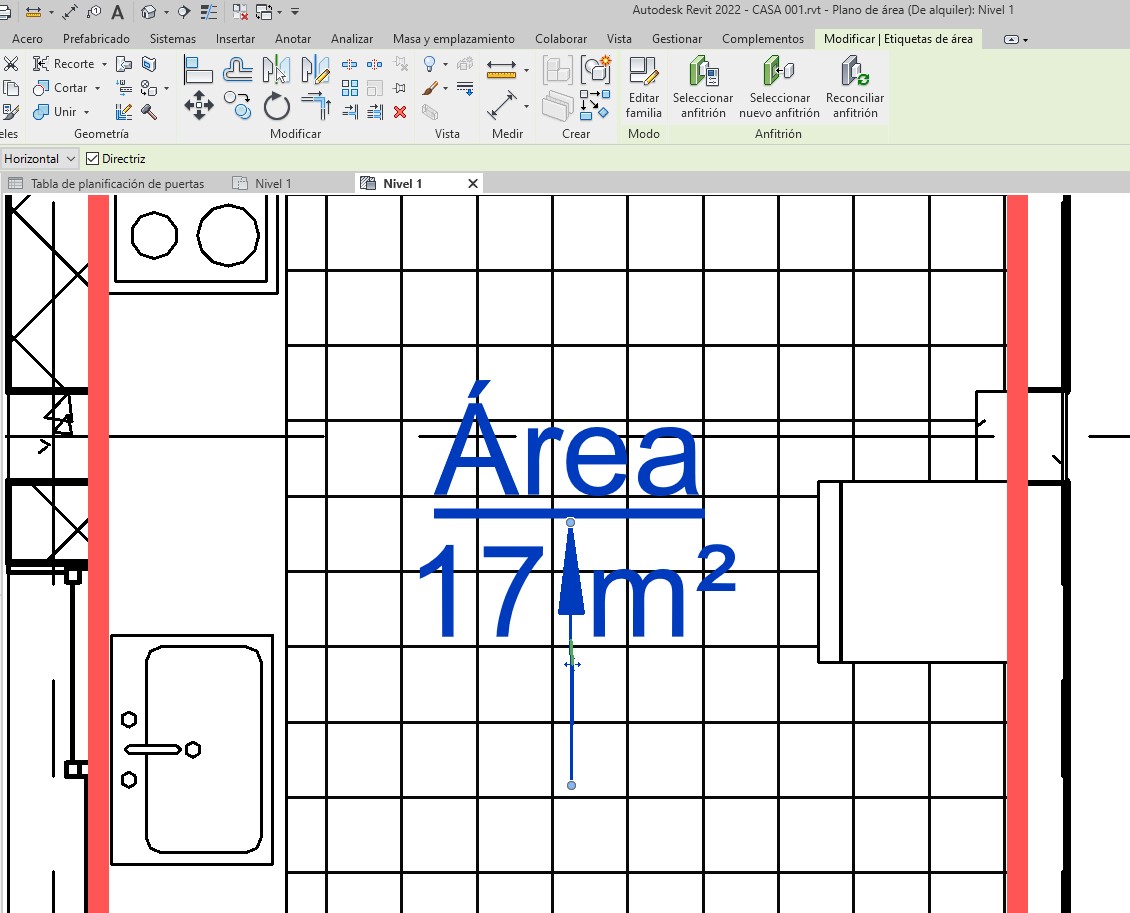
Task: Select the Offset tool
Action: (x=237, y=70)
